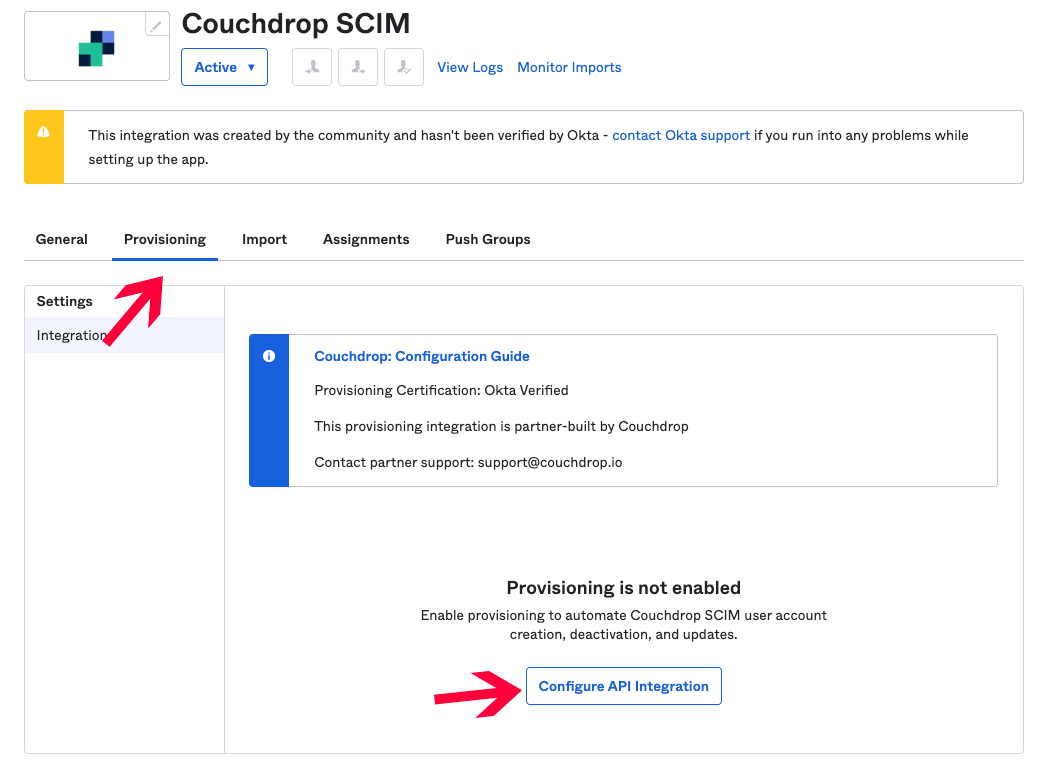Image resolution: width=1044 pixels, height=763 pixels.
Task: Click the assign to groups icon button
Action: point(358,67)
